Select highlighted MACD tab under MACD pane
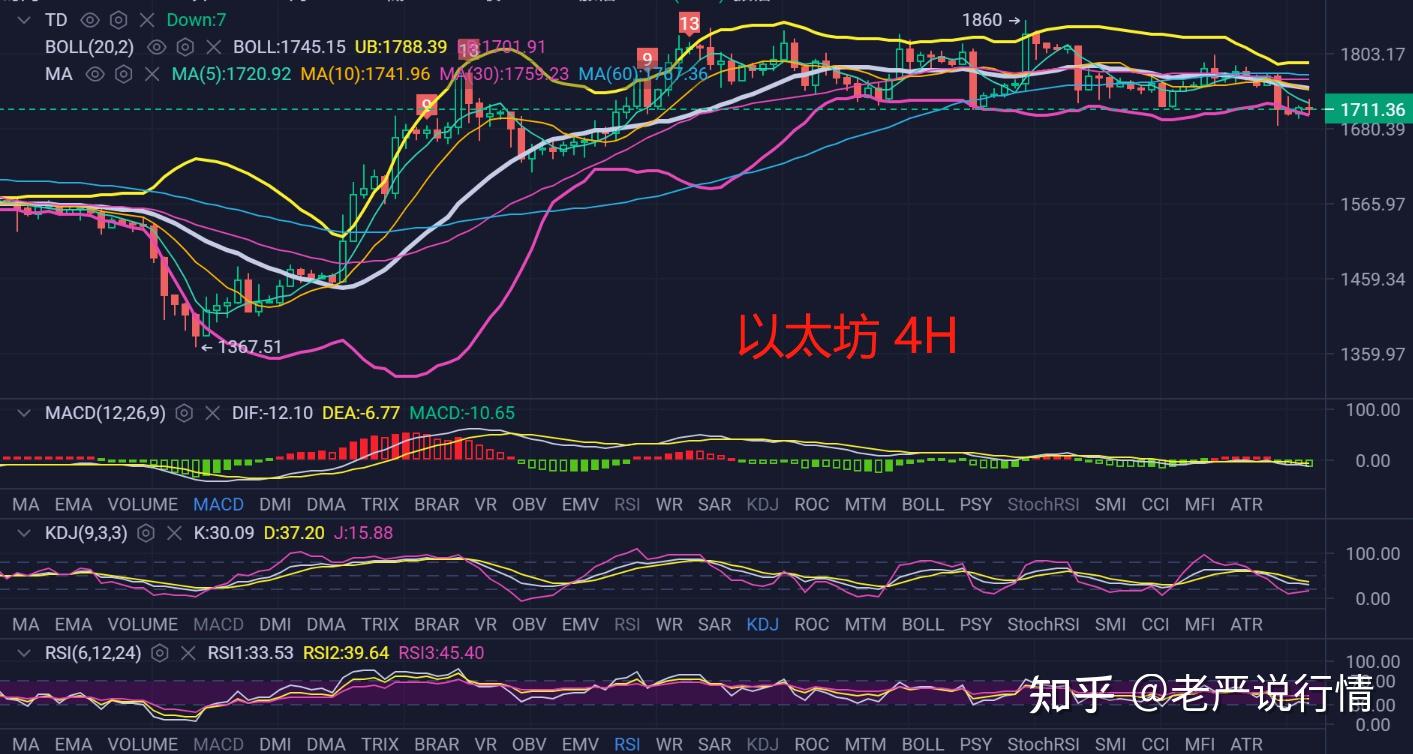 [218, 504]
